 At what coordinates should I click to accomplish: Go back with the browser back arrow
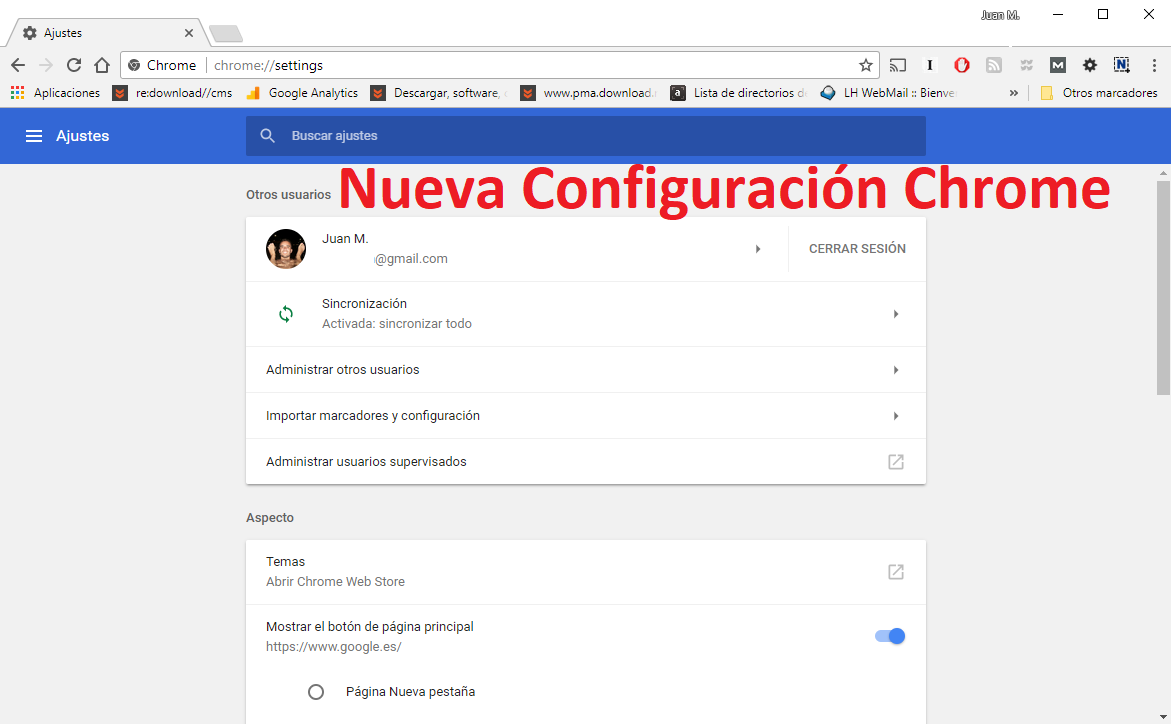pyautogui.click(x=18, y=66)
